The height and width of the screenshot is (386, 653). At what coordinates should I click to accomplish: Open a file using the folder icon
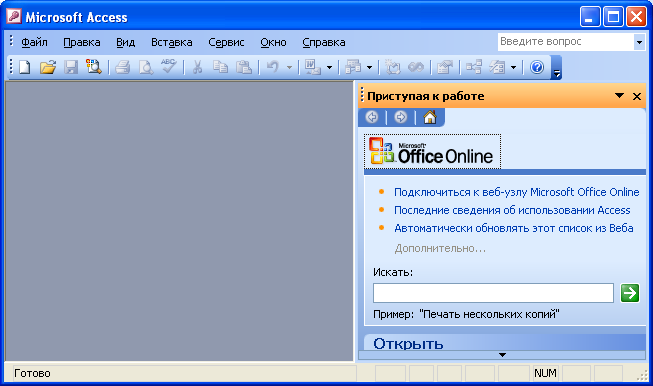[48, 67]
